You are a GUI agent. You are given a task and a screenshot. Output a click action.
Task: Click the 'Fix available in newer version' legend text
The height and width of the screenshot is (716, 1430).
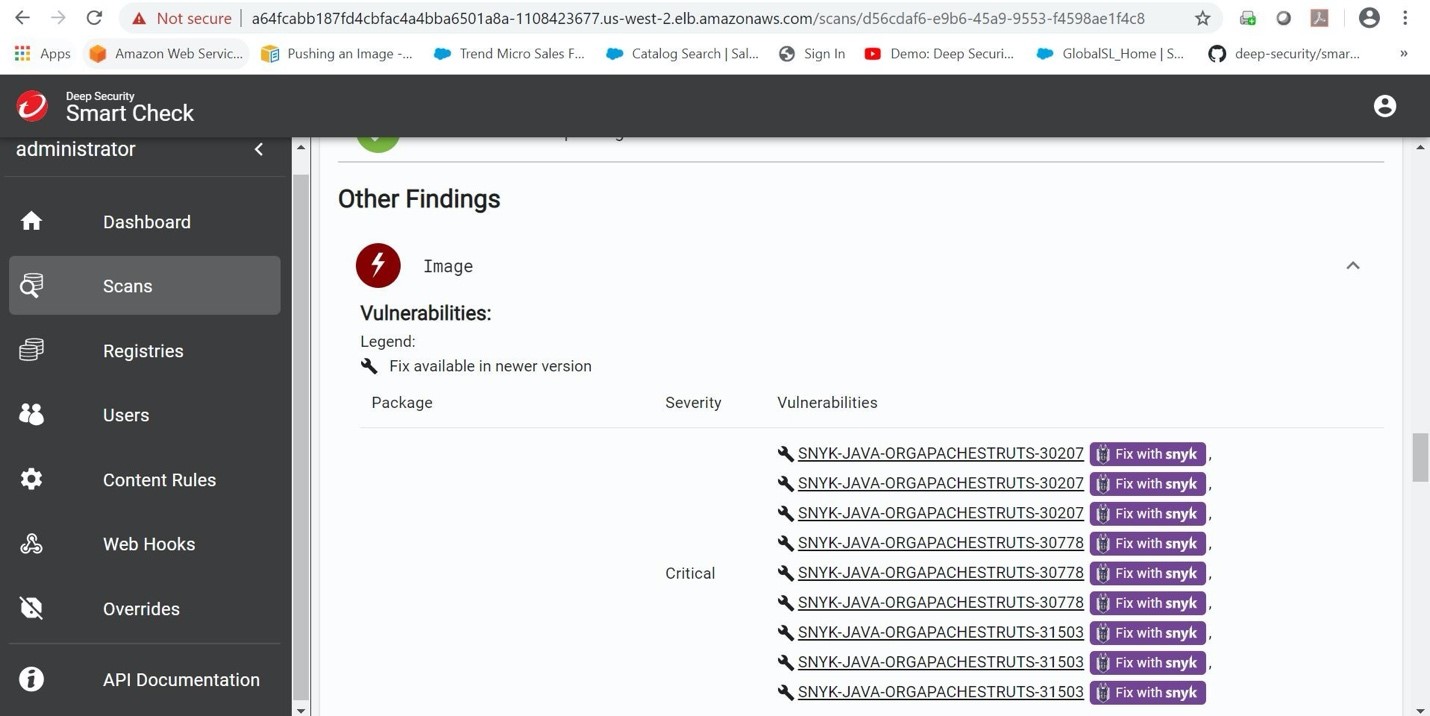tap(490, 366)
